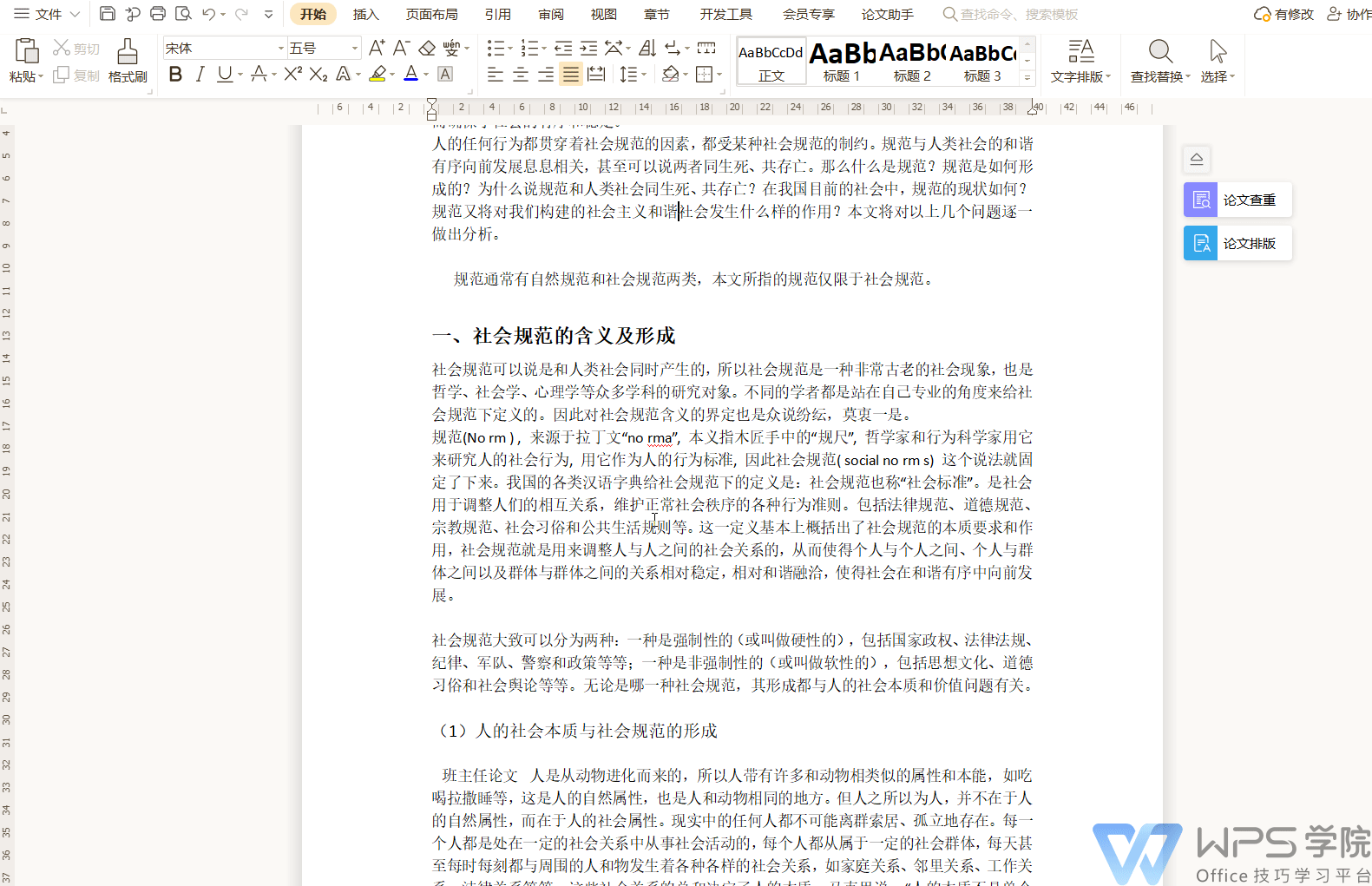Switch to the 插入 tab

[x=366, y=14]
